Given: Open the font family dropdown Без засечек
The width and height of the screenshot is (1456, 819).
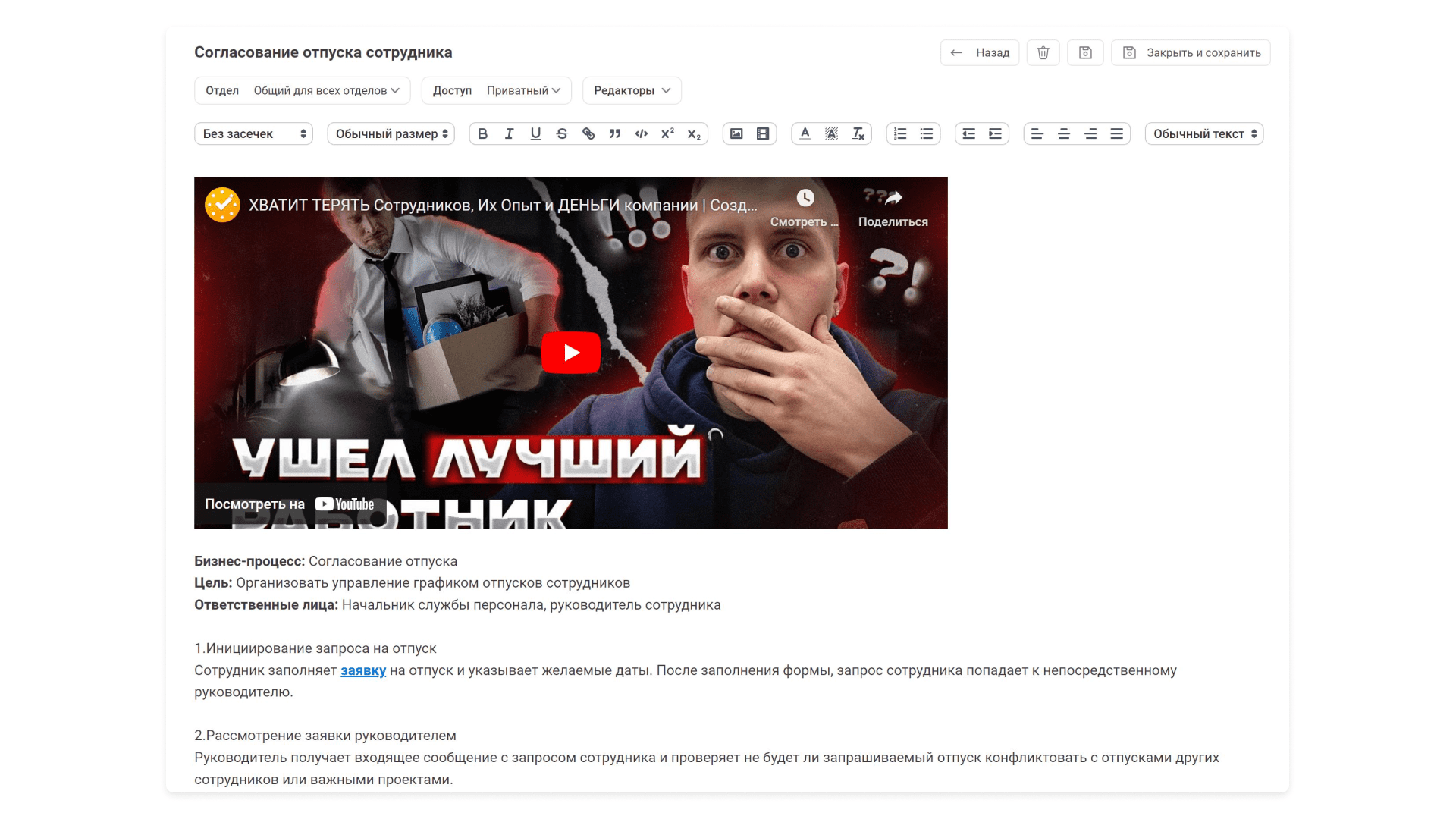Looking at the screenshot, I should point(253,133).
